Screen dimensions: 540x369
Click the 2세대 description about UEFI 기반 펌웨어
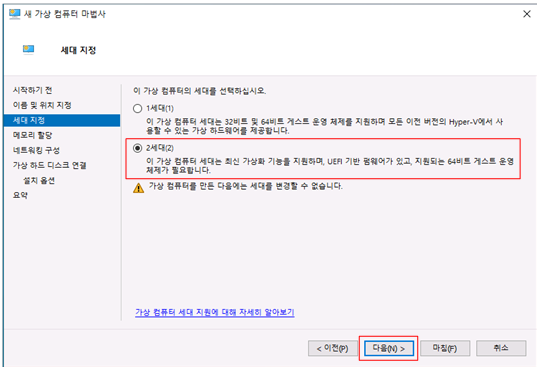pyautogui.click(x=330, y=166)
